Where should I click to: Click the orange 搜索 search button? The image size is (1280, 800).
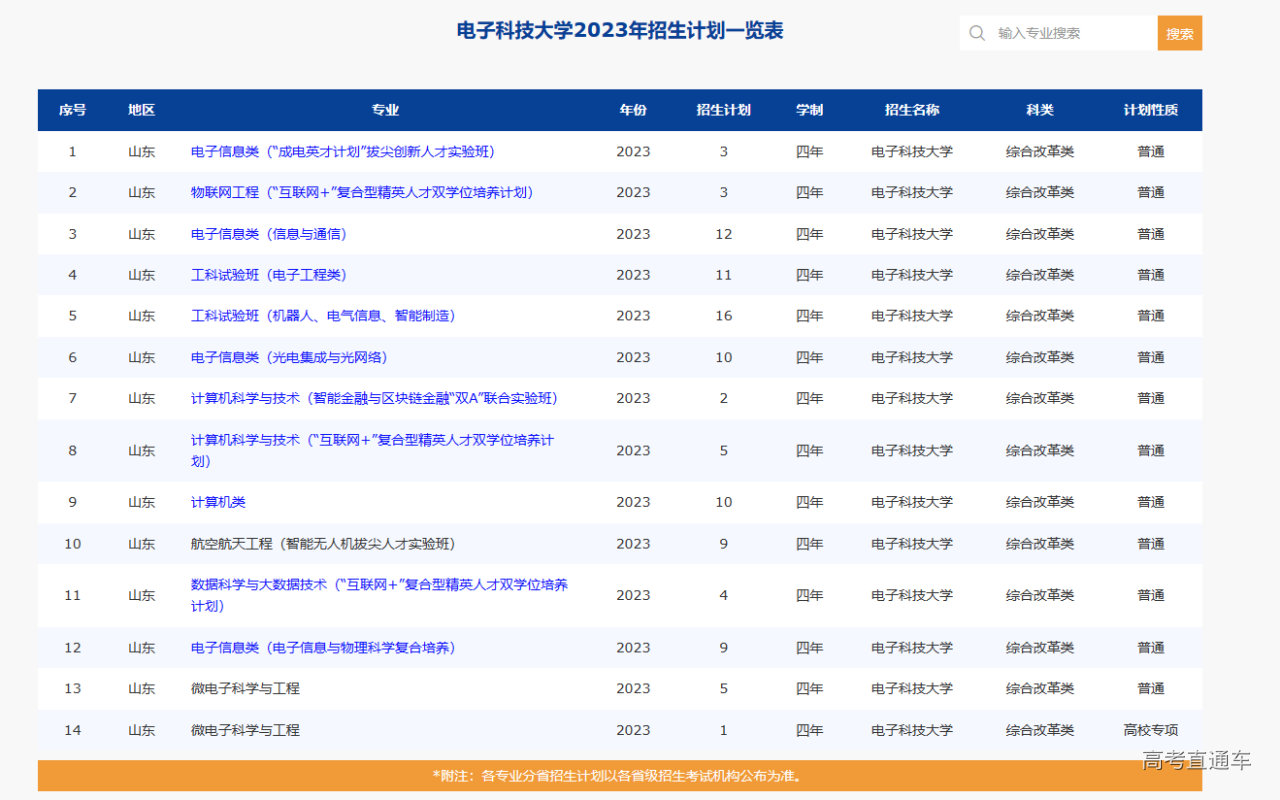(x=1179, y=32)
